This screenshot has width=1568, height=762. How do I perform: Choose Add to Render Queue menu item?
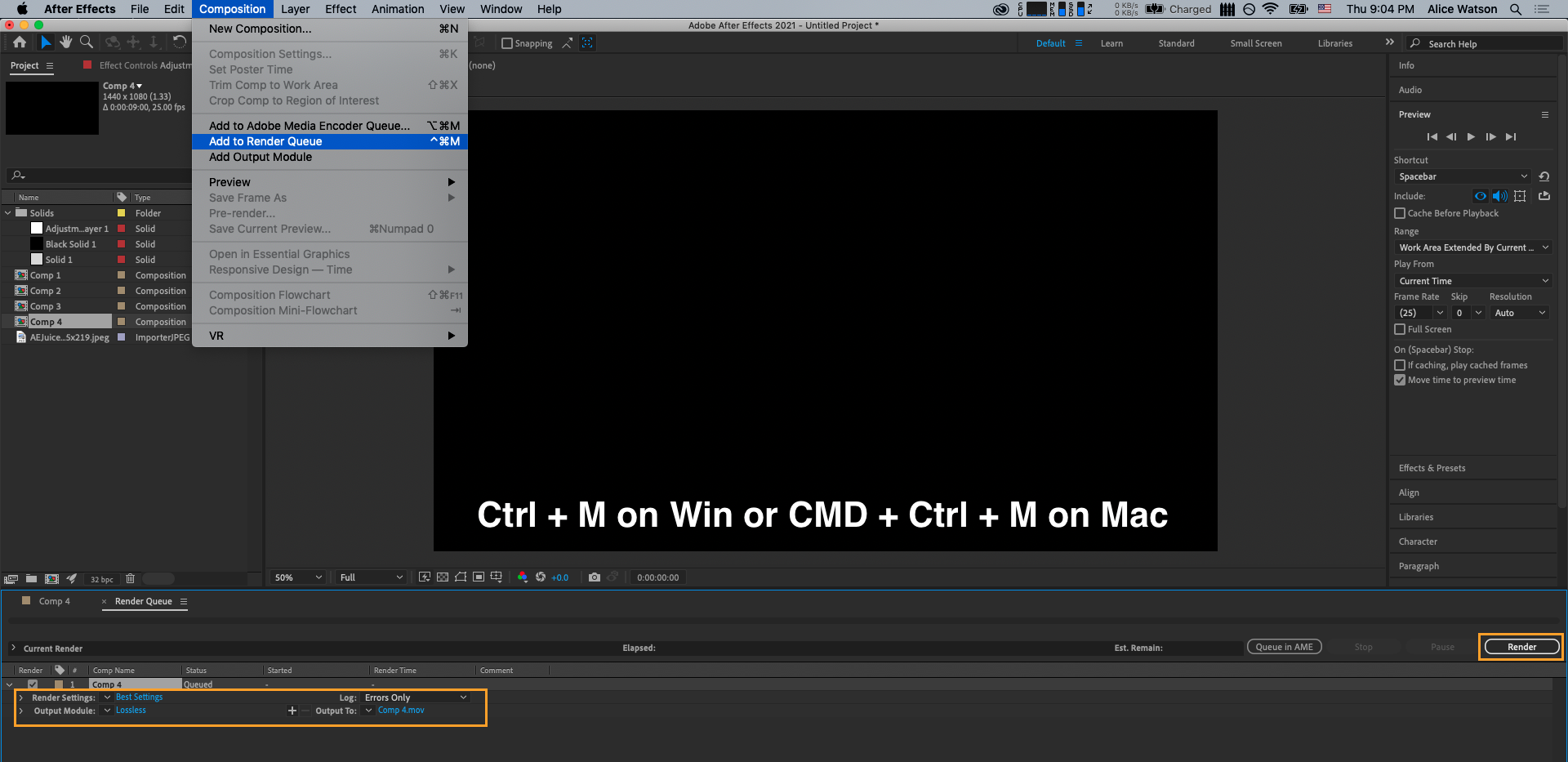330,141
